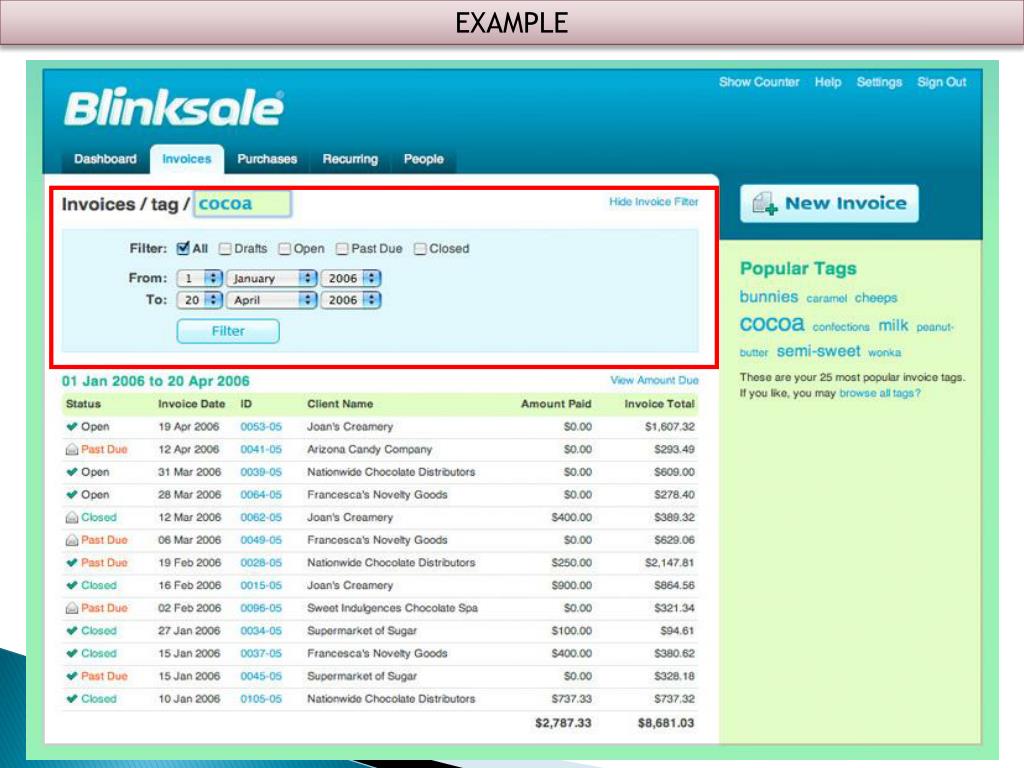Click the checkmark icon on invoice 0037-05 row
This screenshot has width=1024, height=768.
click(x=72, y=653)
